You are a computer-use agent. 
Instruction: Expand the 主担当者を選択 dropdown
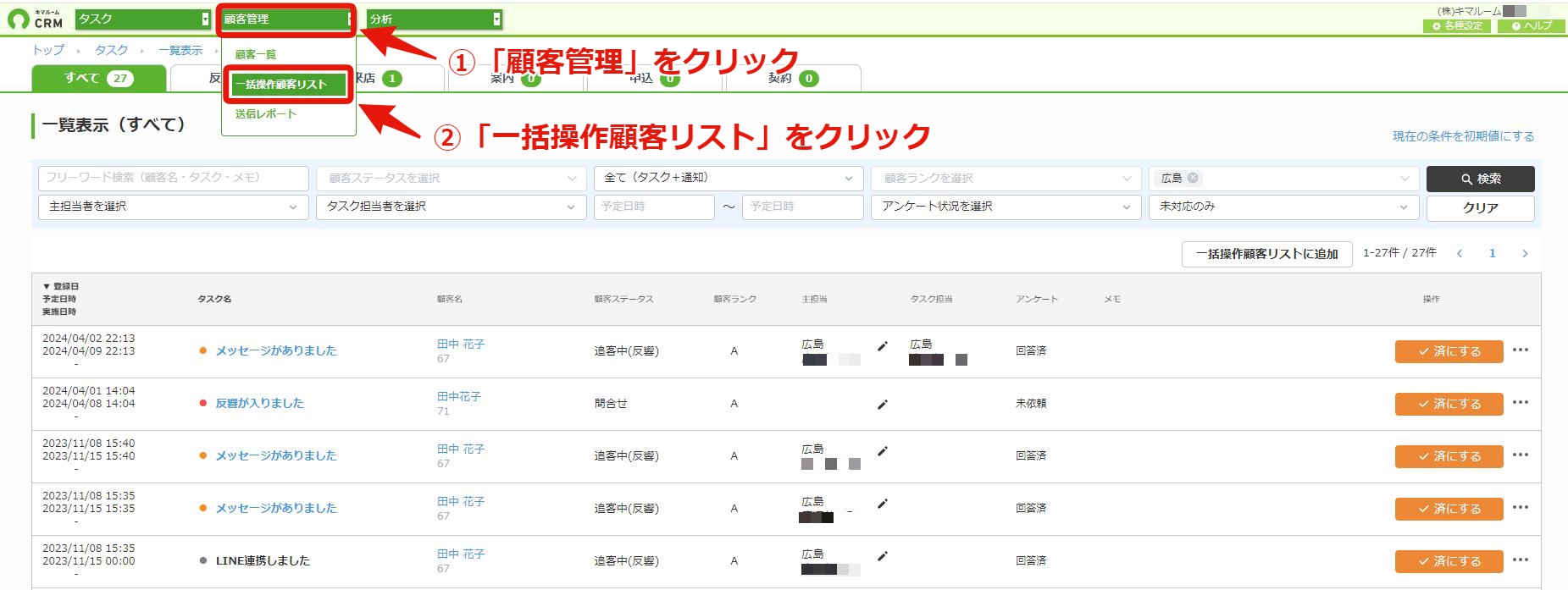tap(173, 207)
